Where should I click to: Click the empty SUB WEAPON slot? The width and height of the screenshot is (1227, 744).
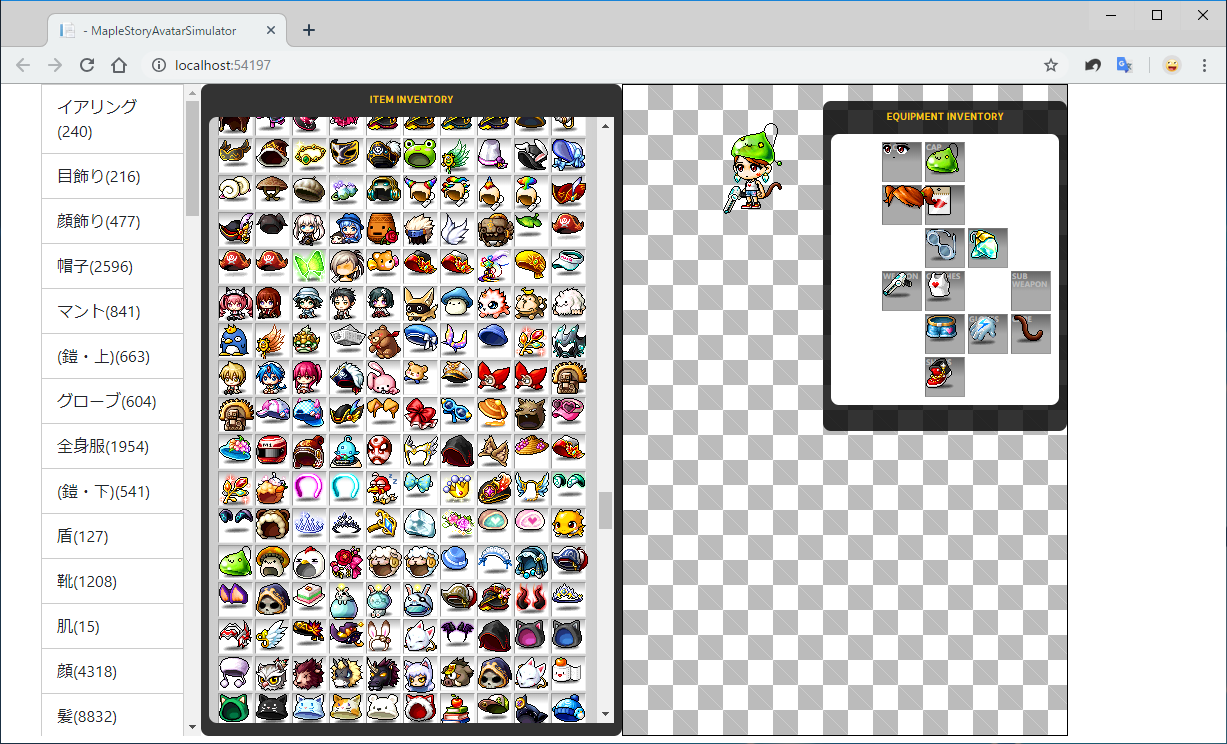pos(1031,291)
